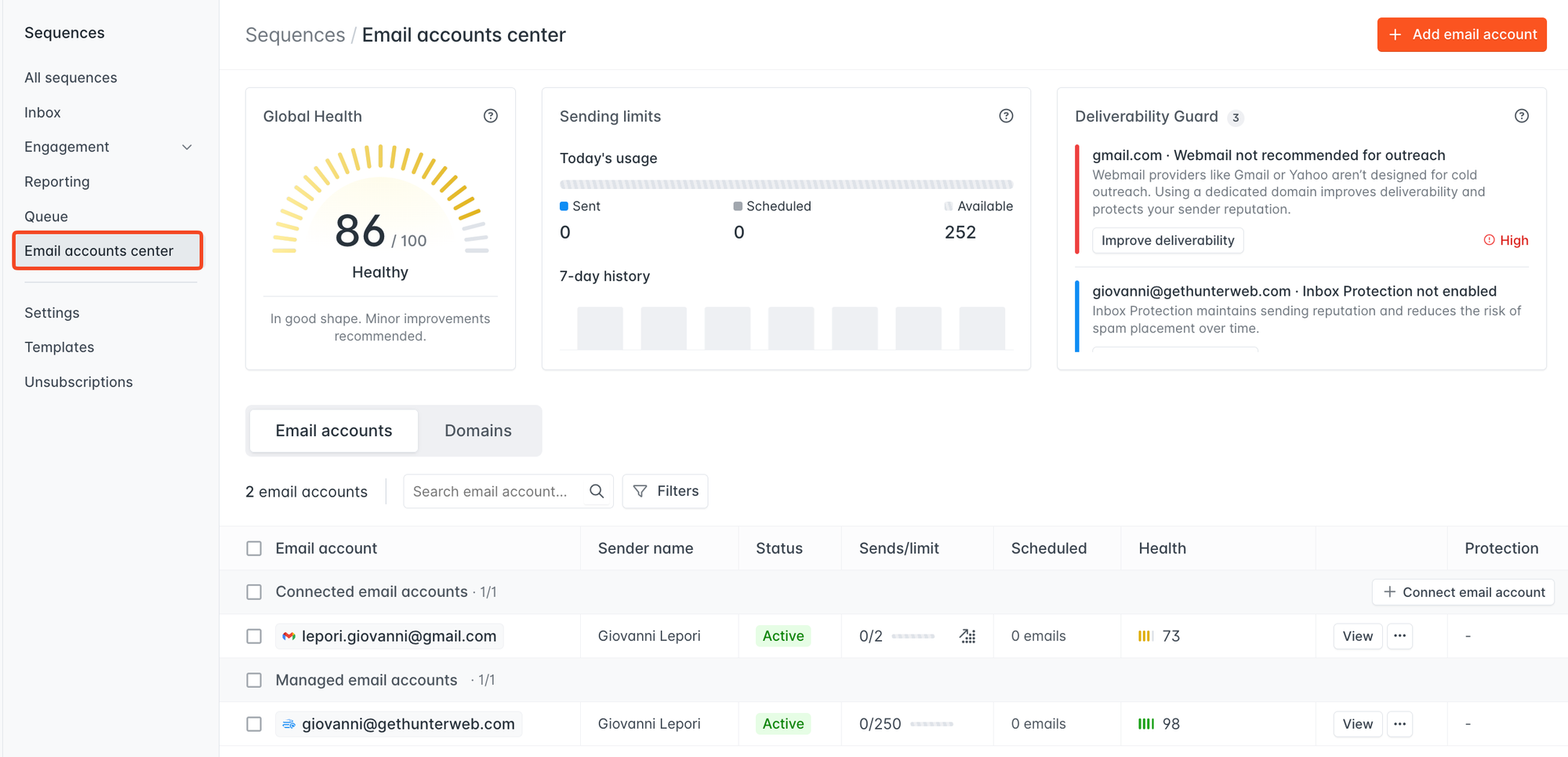
Task: Click the Gmail icon beside lepori.giovanni@gmail.com
Action: tap(289, 636)
